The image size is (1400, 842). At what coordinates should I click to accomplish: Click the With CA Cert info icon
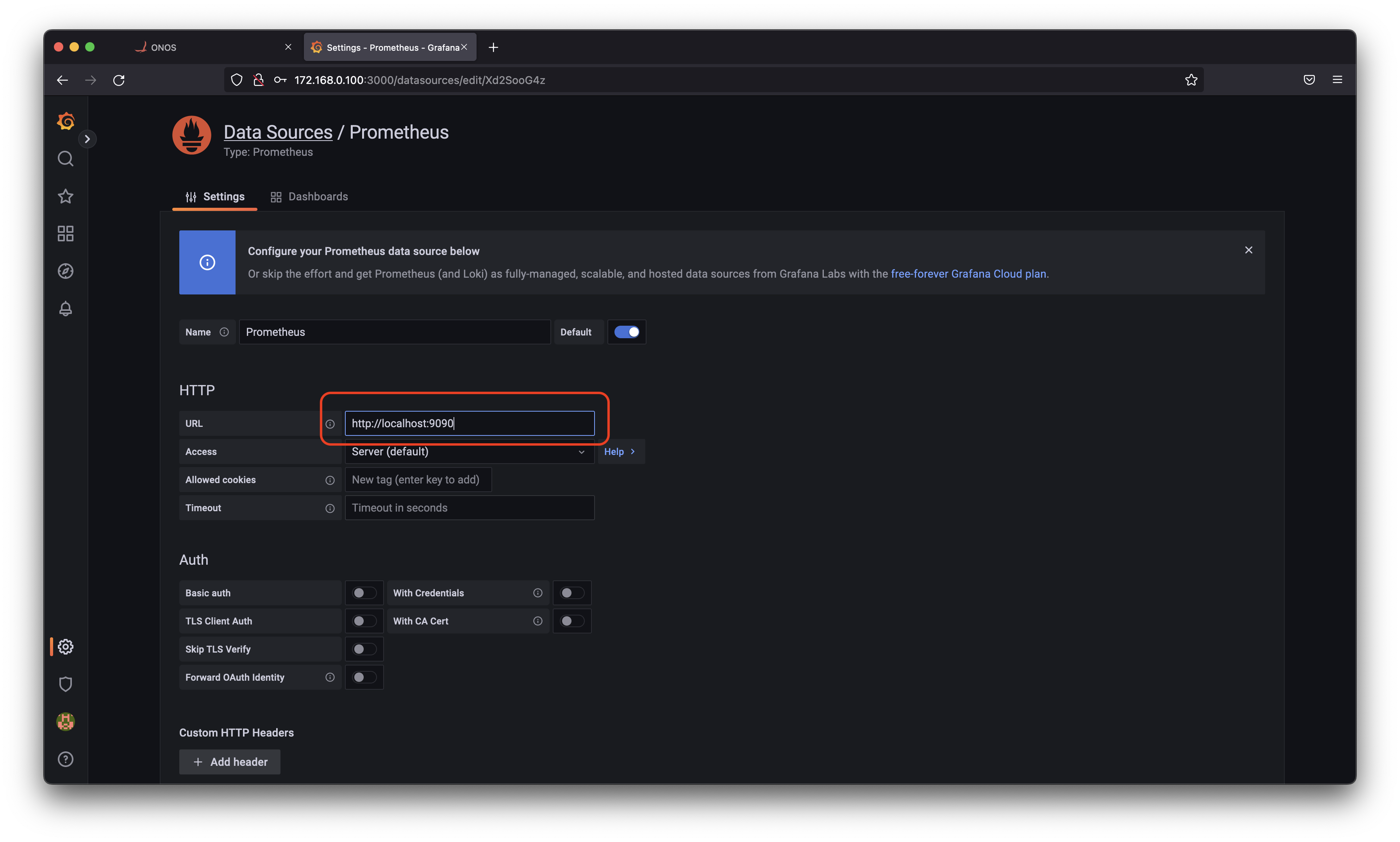coord(538,621)
